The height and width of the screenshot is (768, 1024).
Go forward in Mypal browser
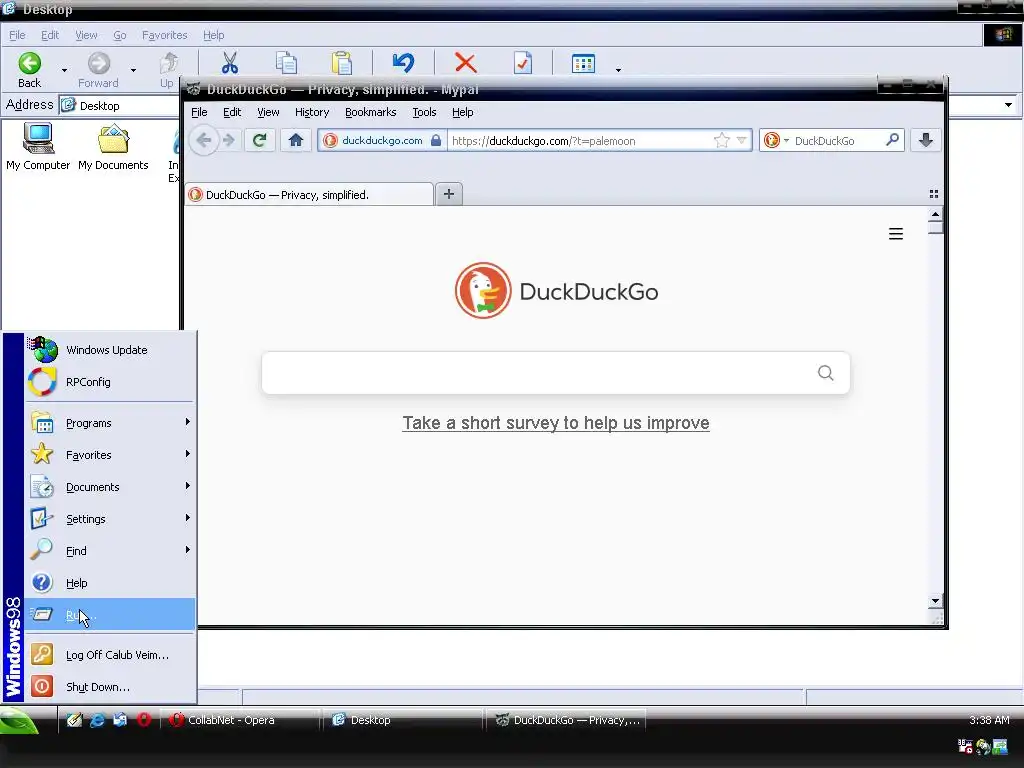[229, 140]
